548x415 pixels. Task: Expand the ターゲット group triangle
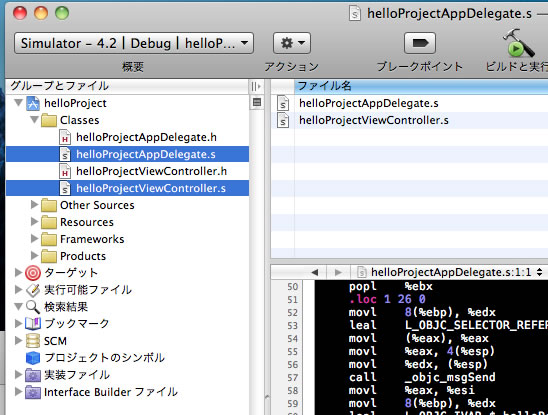tap(18, 272)
